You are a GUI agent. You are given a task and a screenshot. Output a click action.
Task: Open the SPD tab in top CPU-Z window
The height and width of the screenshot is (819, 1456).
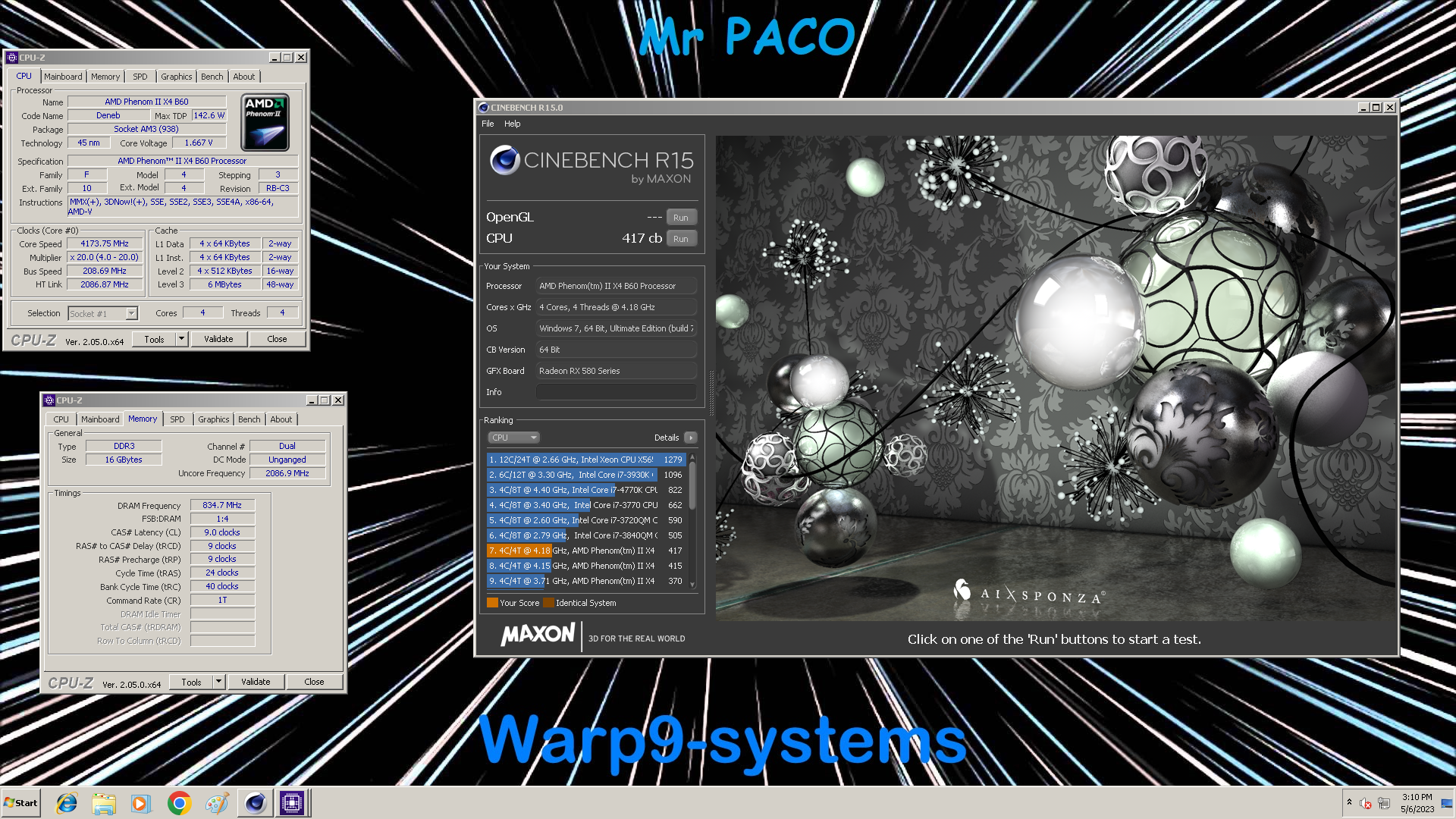pyautogui.click(x=140, y=77)
